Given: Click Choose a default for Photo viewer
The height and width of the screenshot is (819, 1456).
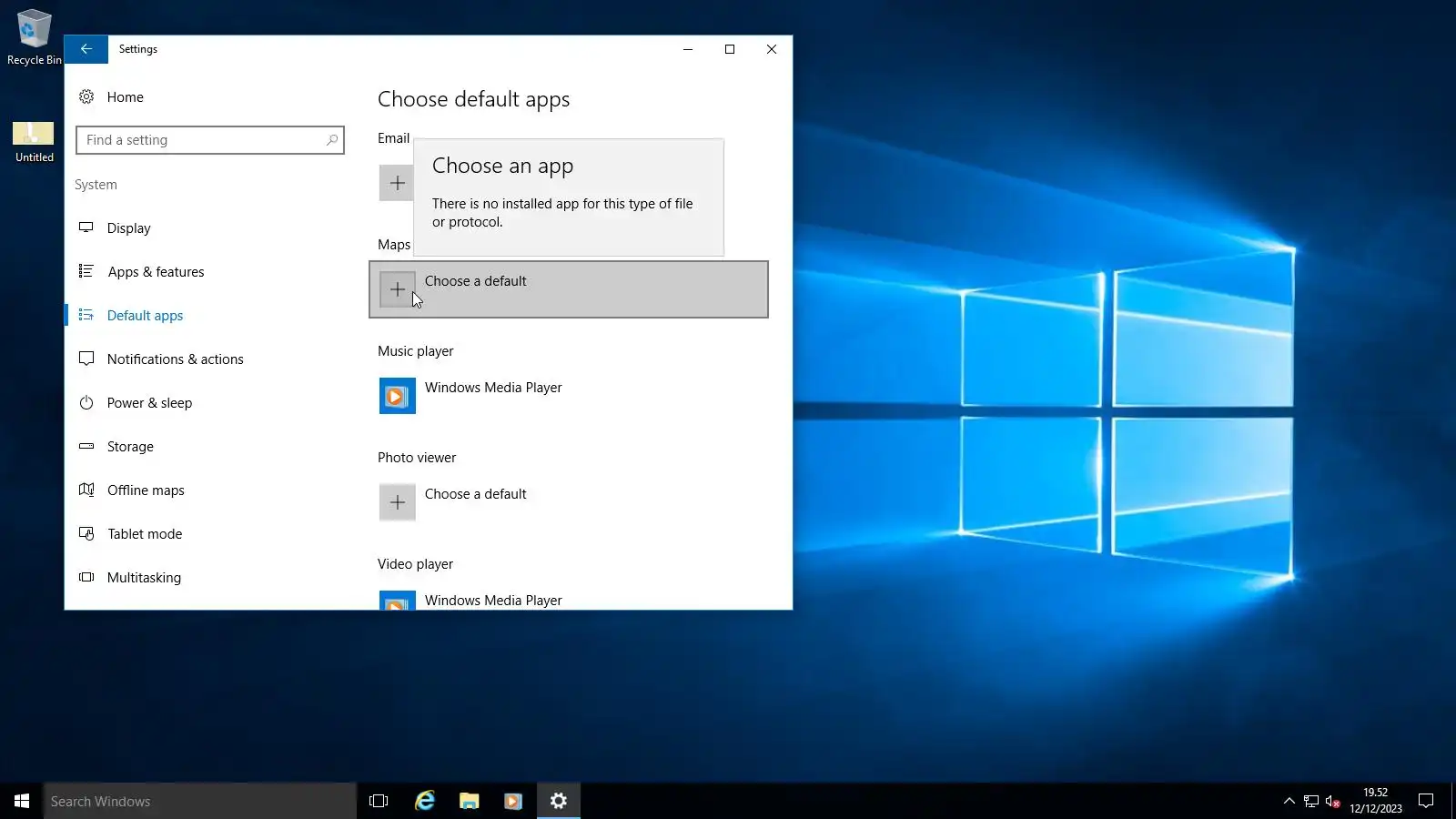Looking at the screenshot, I should pyautogui.click(x=475, y=494).
